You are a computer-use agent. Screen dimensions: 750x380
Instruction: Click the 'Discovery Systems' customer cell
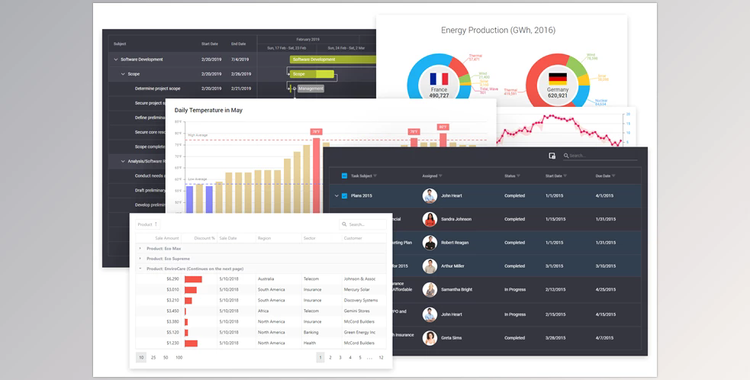pos(361,300)
